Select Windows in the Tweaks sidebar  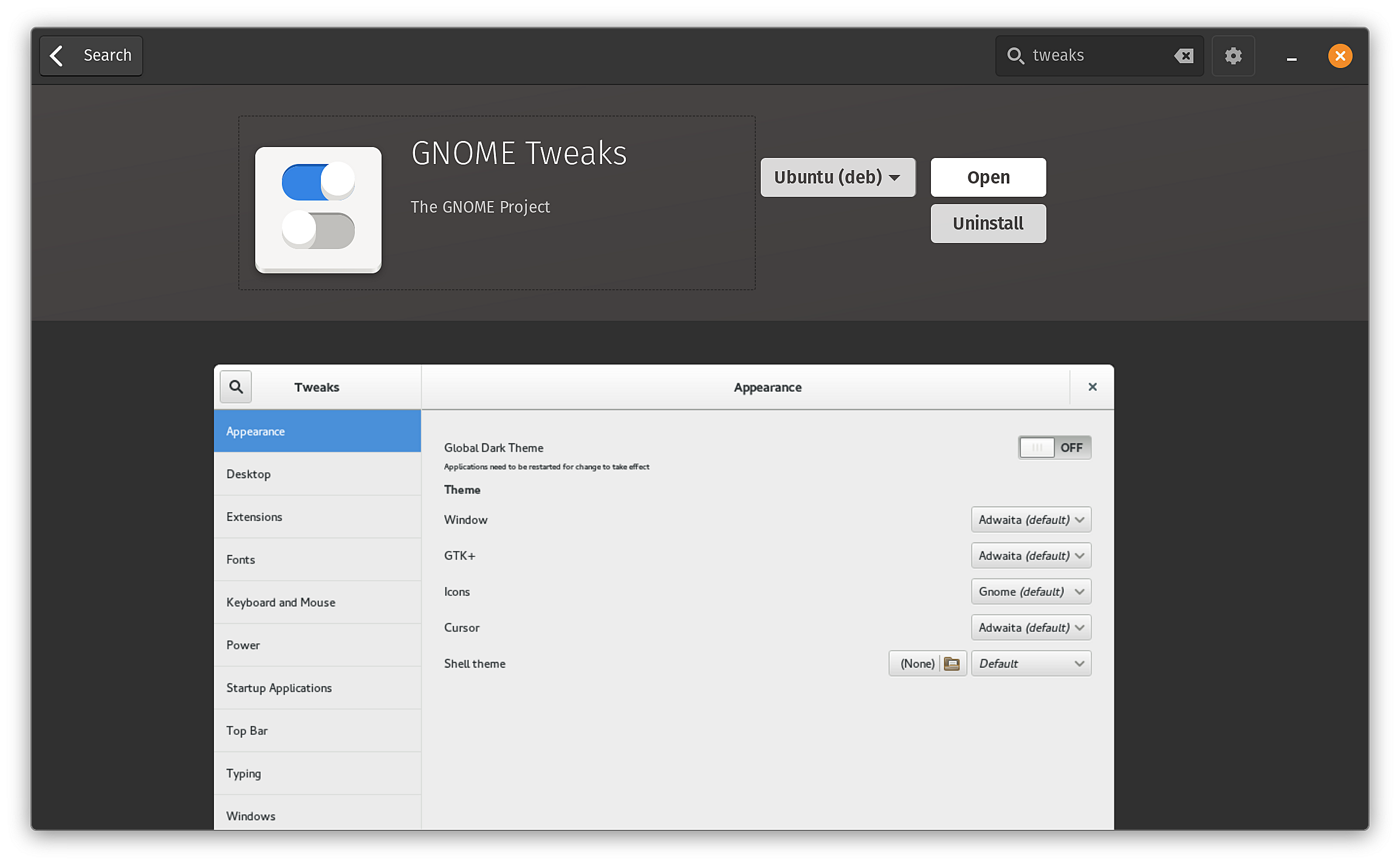tap(317, 814)
